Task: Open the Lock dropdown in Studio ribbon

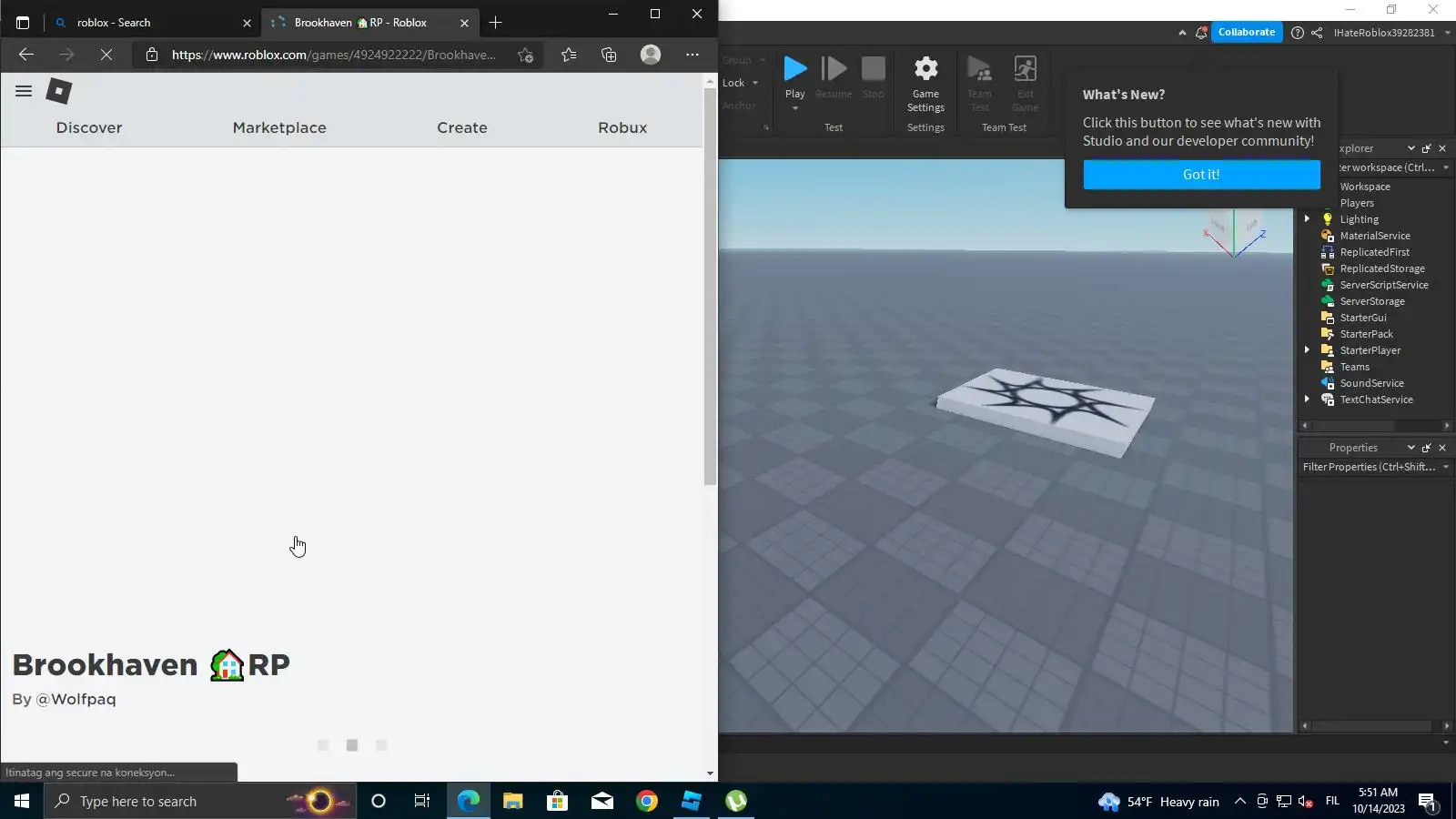Action: click(x=741, y=83)
